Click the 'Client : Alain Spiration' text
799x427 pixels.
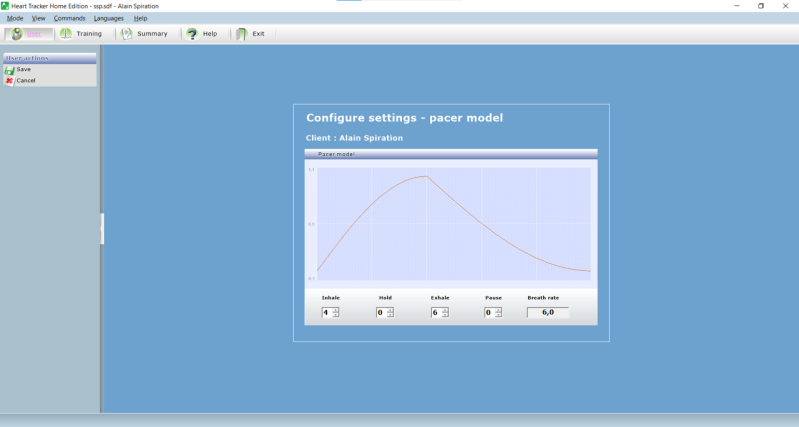point(354,138)
